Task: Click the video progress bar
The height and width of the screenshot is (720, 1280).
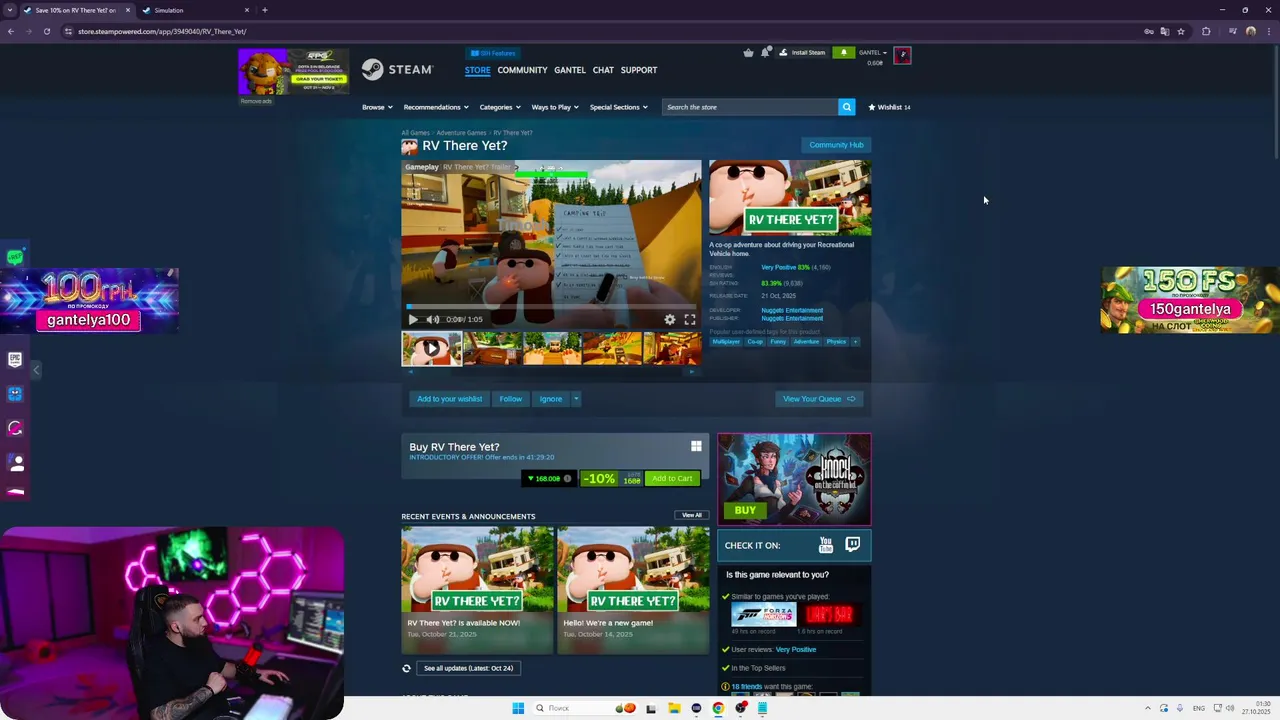Action: 551,307
